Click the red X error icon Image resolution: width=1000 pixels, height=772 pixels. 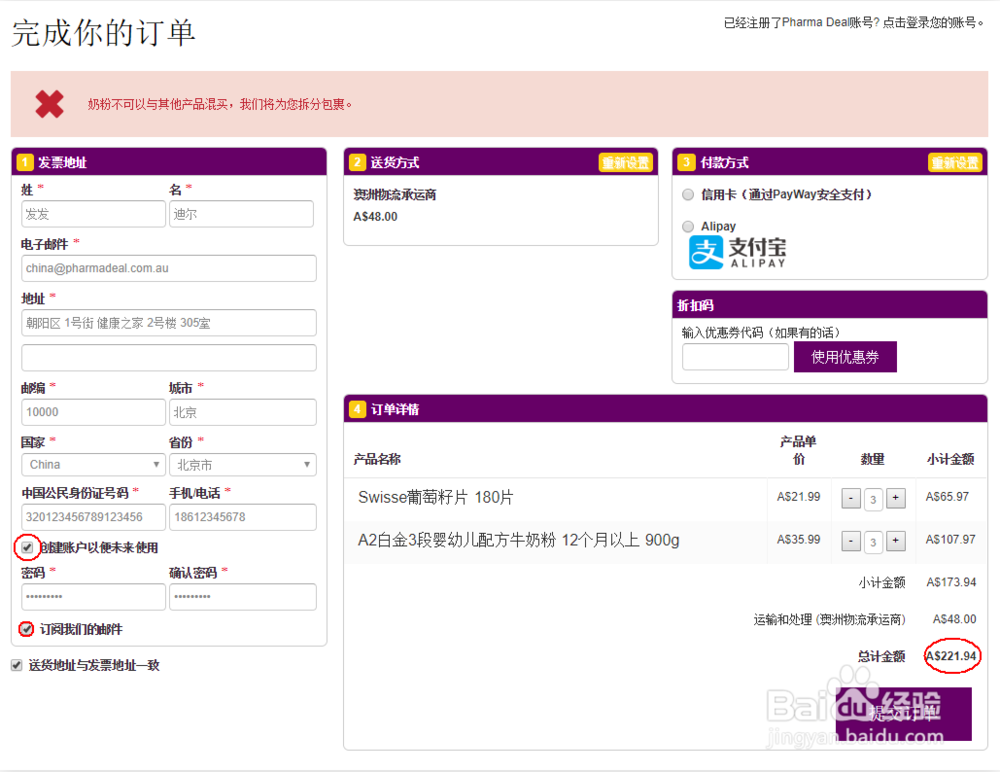50,104
